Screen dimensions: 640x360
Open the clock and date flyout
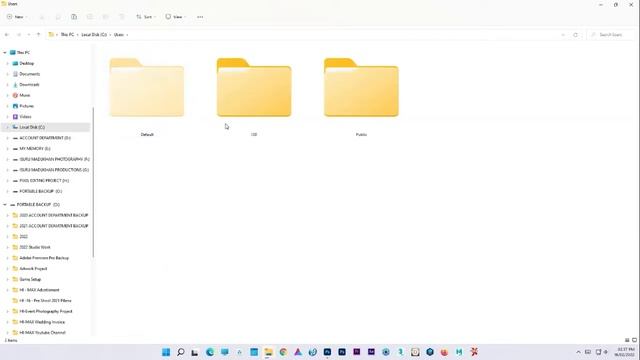click(x=624, y=352)
